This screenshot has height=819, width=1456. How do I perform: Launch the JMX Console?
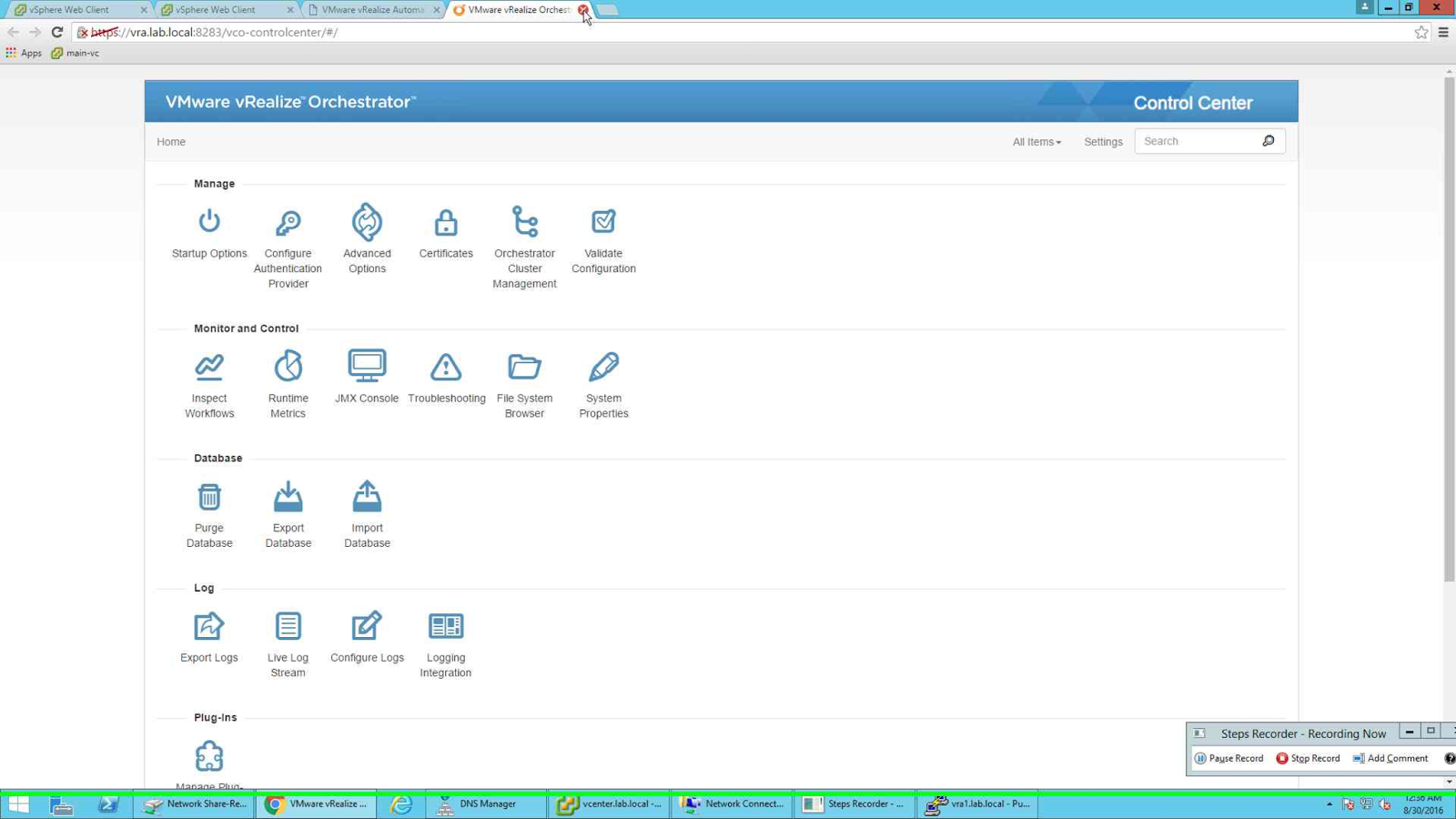[x=367, y=377]
